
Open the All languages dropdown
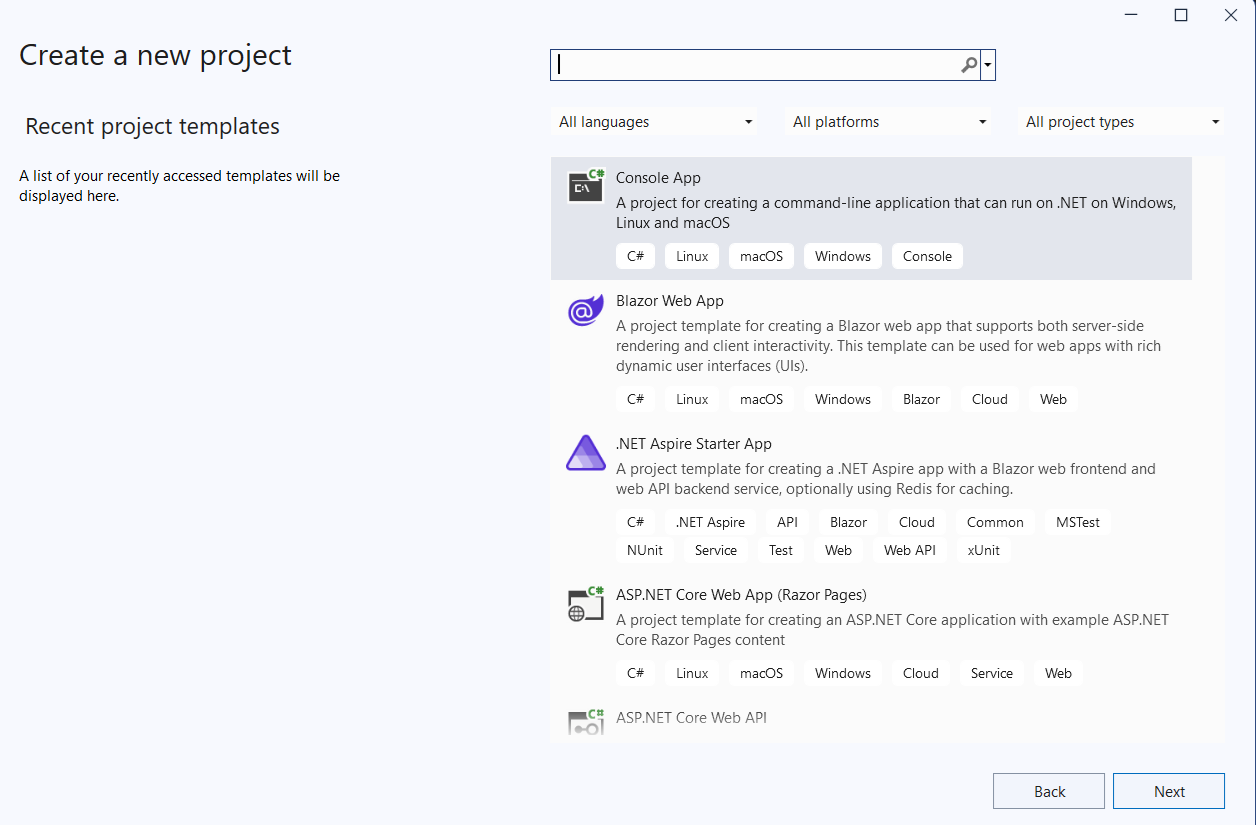click(x=653, y=121)
